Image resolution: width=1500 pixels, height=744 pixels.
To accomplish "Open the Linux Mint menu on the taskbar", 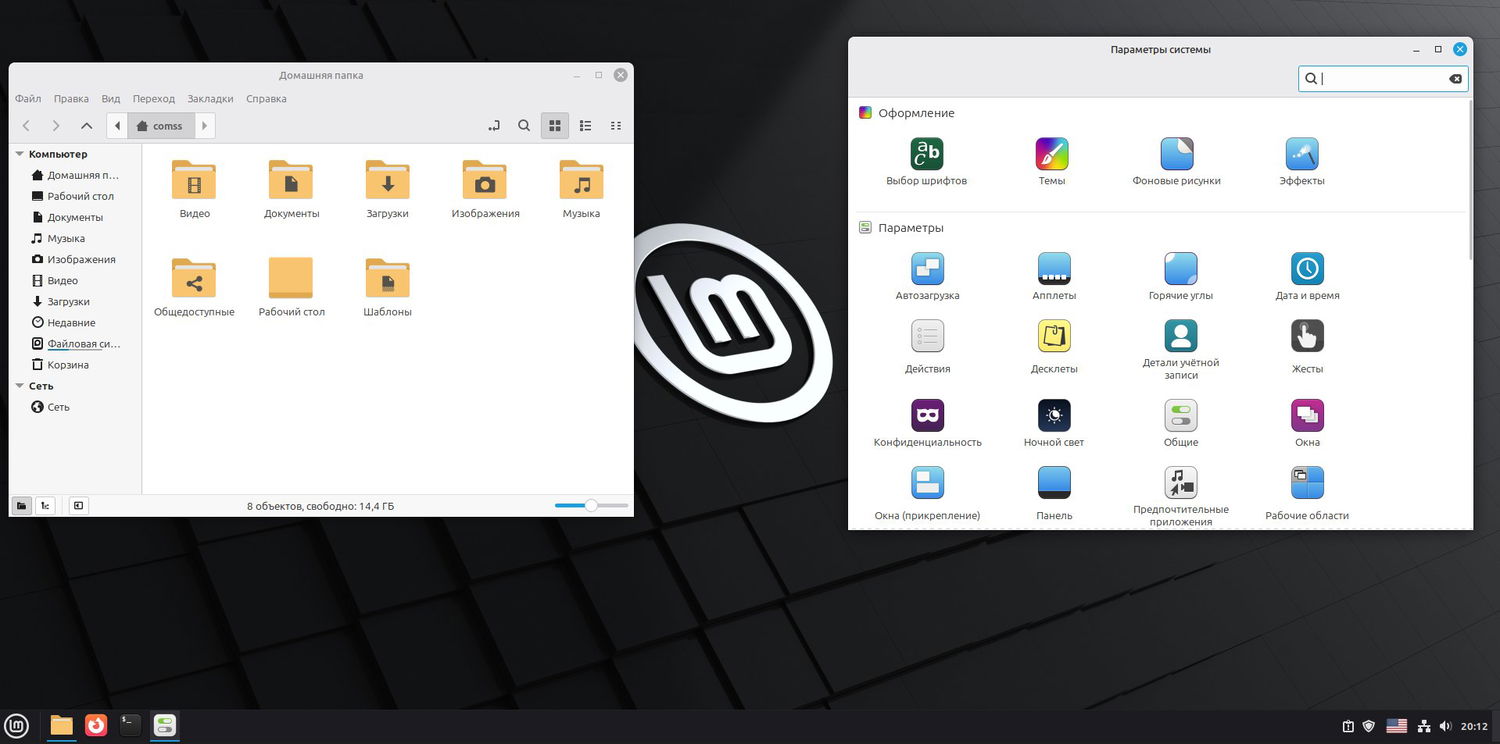I will 17,726.
